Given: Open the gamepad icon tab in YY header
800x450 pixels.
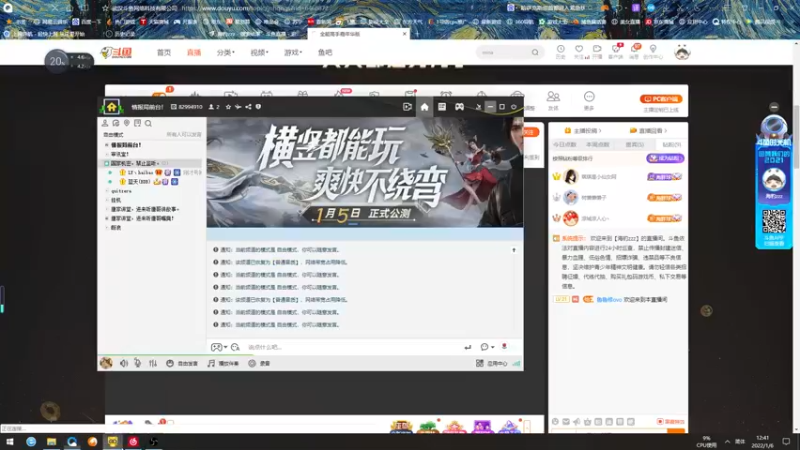Looking at the screenshot, I should coord(459,107).
